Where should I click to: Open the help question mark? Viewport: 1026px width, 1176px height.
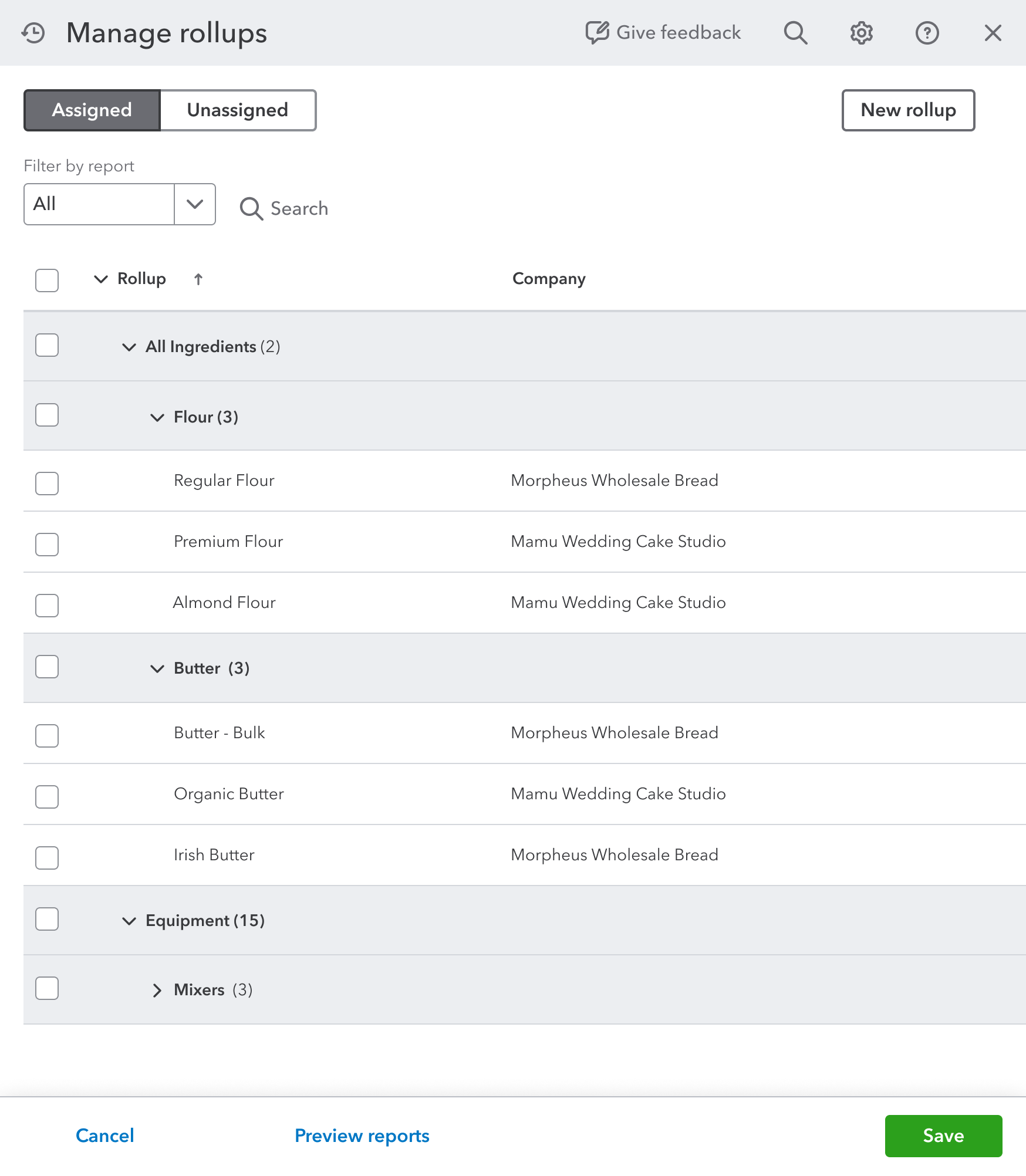(x=927, y=33)
